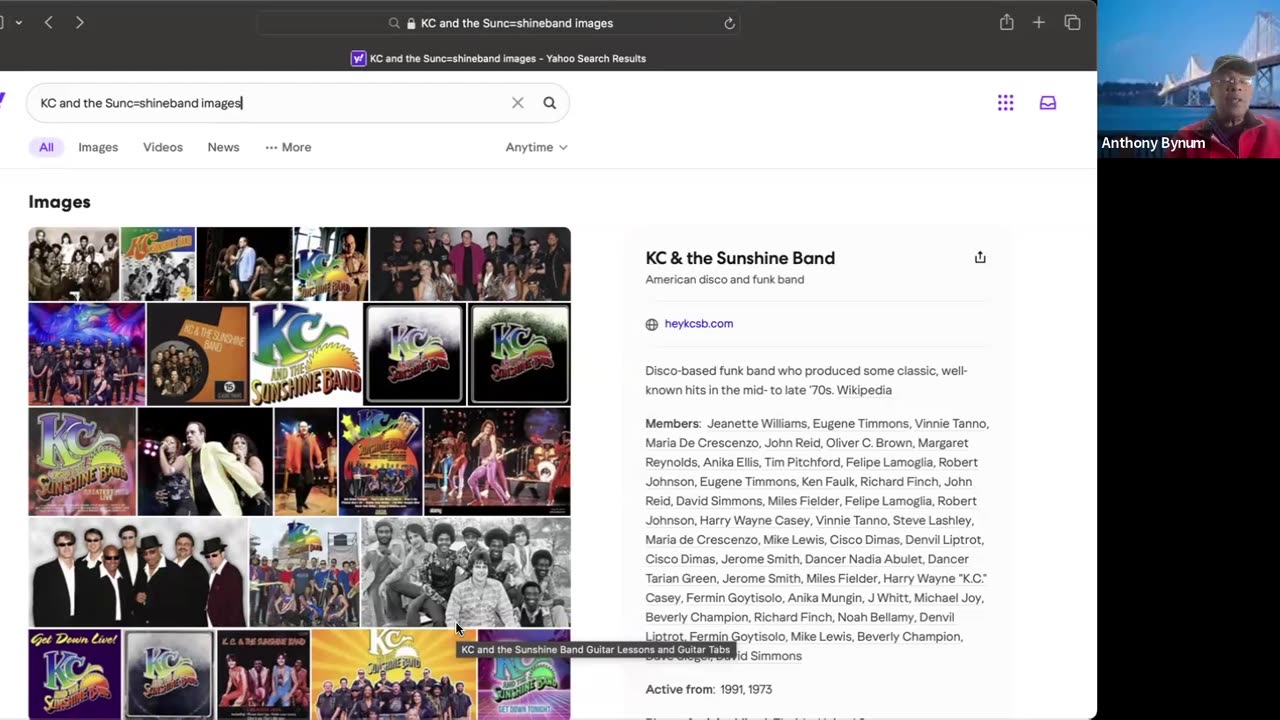1280x720 pixels.
Task: Expand the Anytime filter dropdown
Action: [536, 147]
